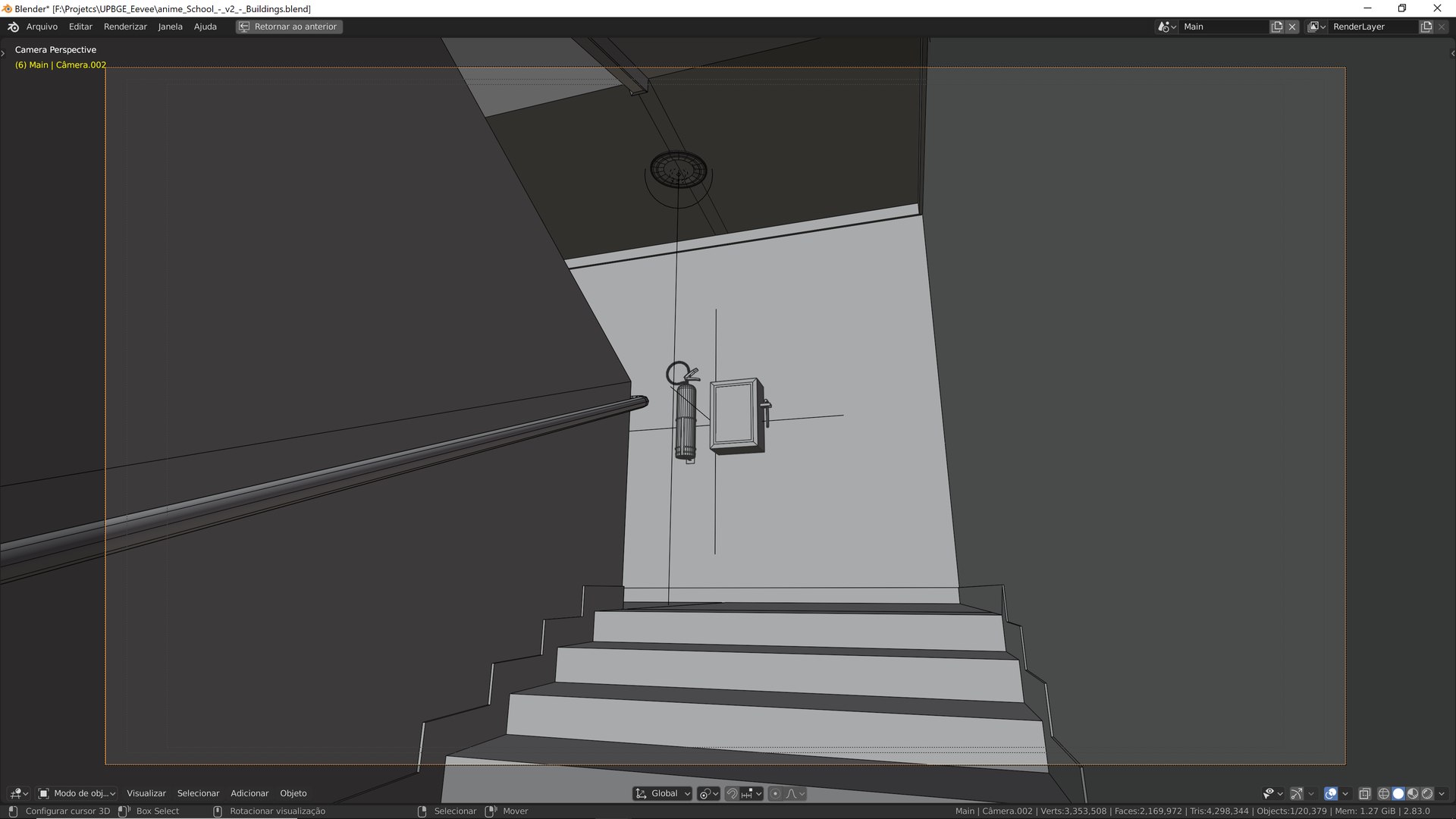The height and width of the screenshot is (819, 1456).
Task: Minimize the Blender window
Action: pyautogui.click(x=1368, y=8)
